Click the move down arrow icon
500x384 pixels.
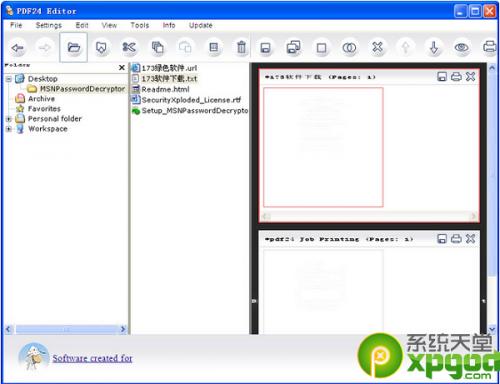click(x=434, y=48)
